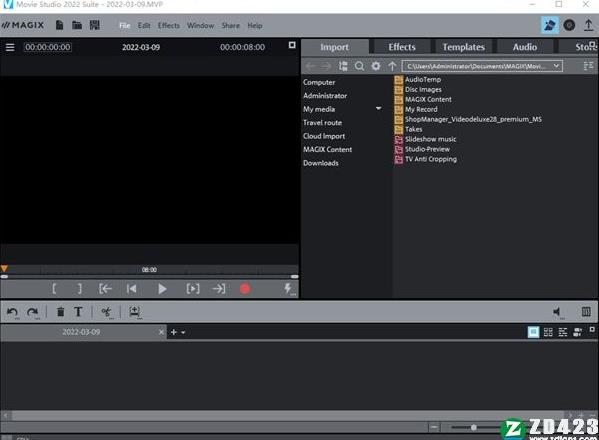Viewport: 599px width, 440px height.
Task: Click the orange playback marker on the preview ruler
Action: 4,269
